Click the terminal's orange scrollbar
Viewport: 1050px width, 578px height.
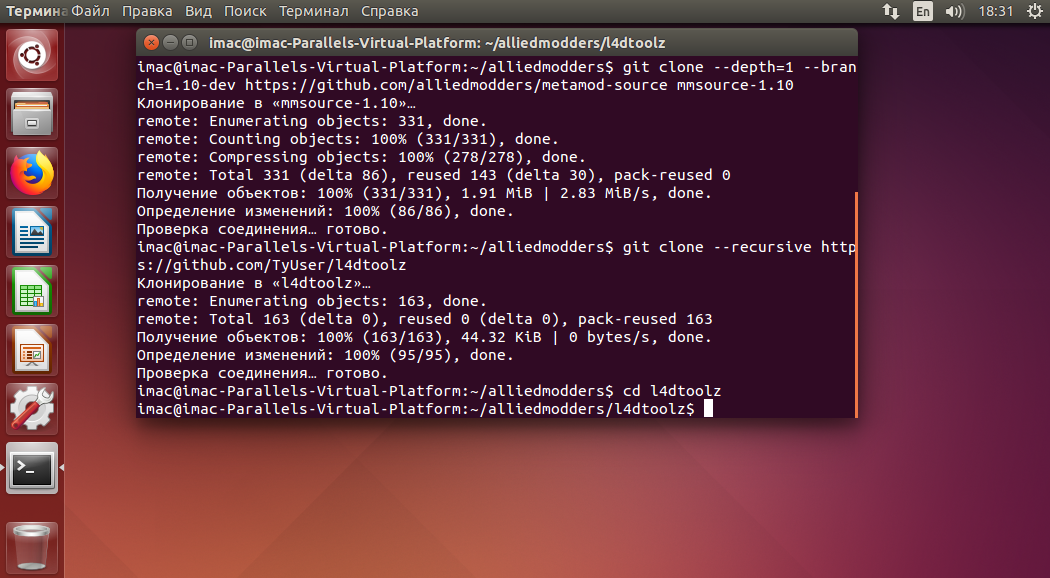point(856,305)
